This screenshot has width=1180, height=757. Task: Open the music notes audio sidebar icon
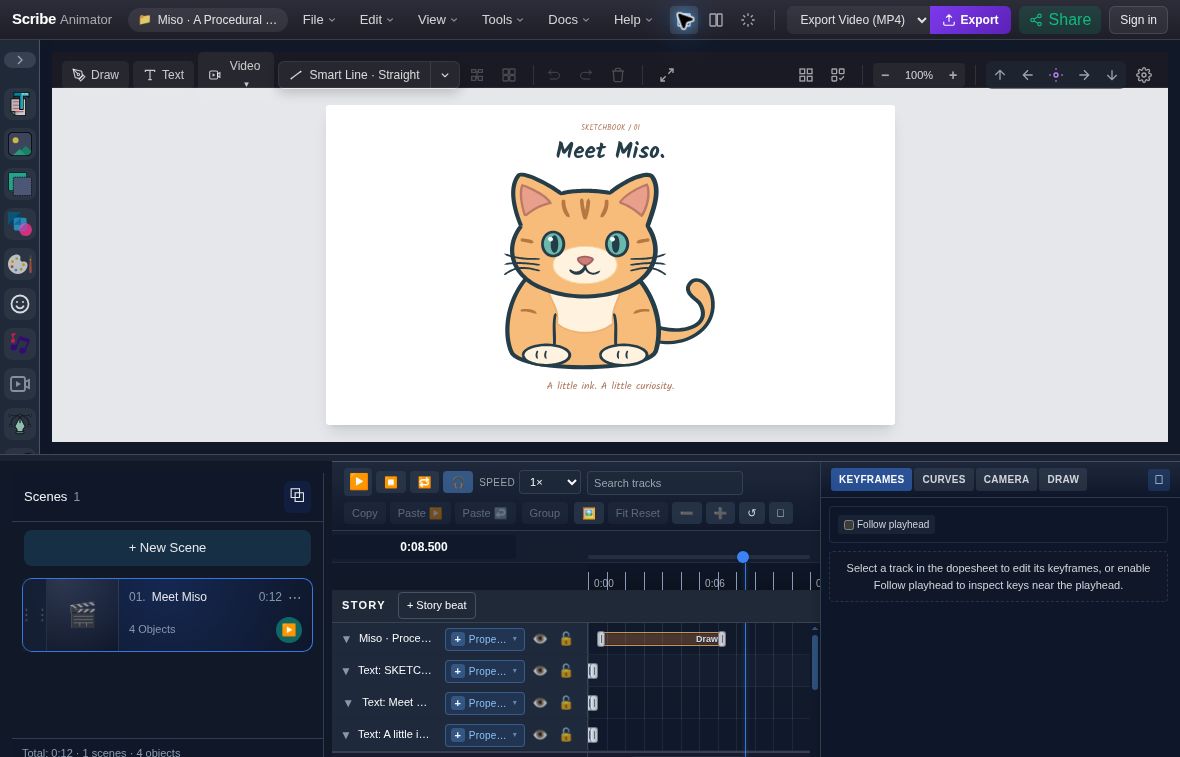pyautogui.click(x=20, y=344)
